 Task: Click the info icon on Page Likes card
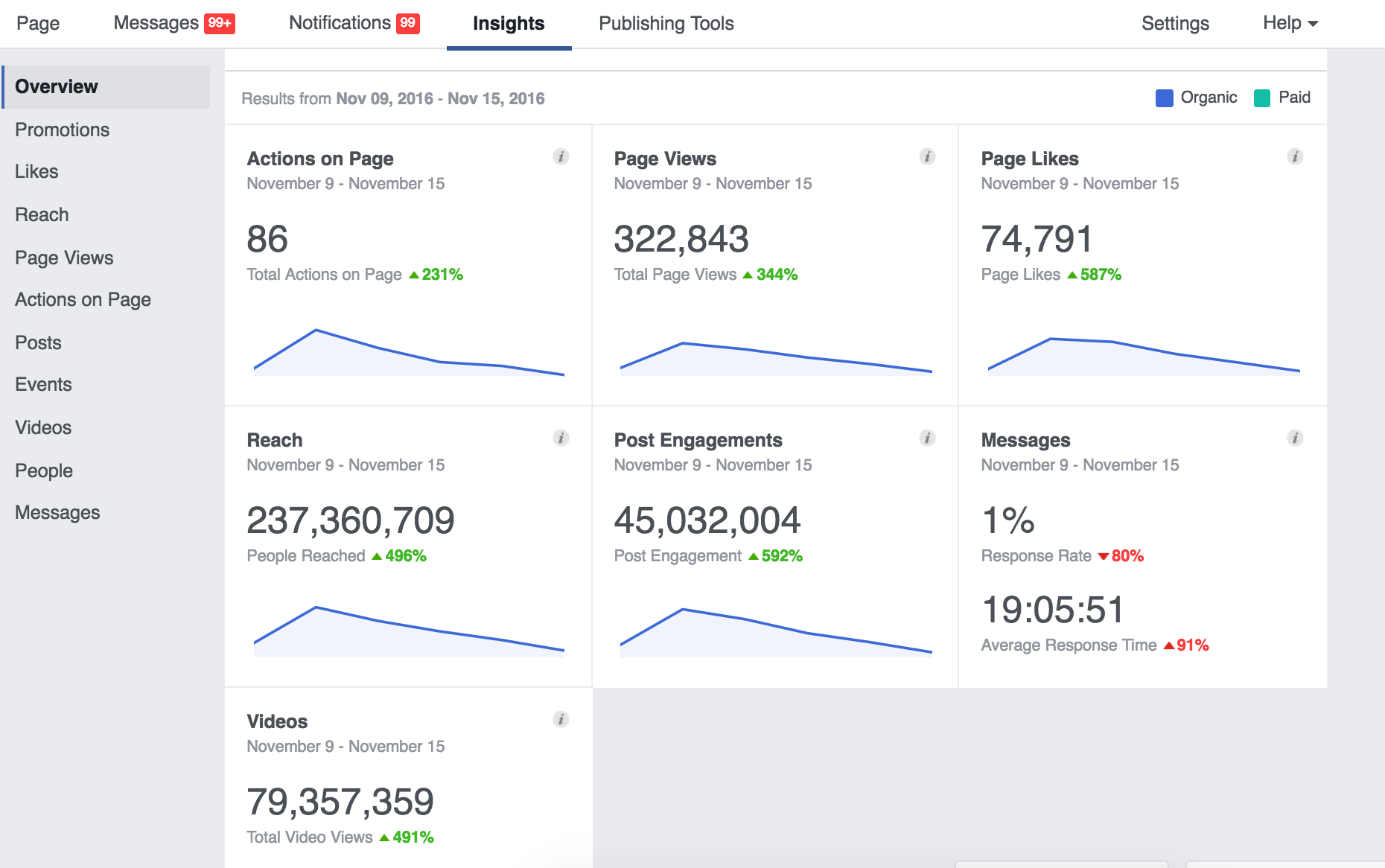pyautogui.click(x=1295, y=156)
